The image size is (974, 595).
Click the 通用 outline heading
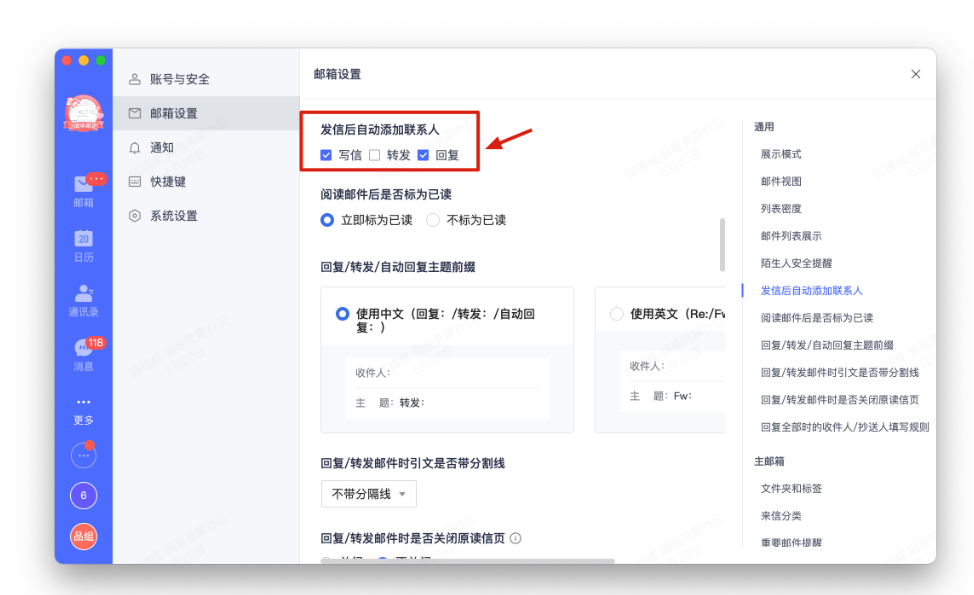(x=764, y=127)
